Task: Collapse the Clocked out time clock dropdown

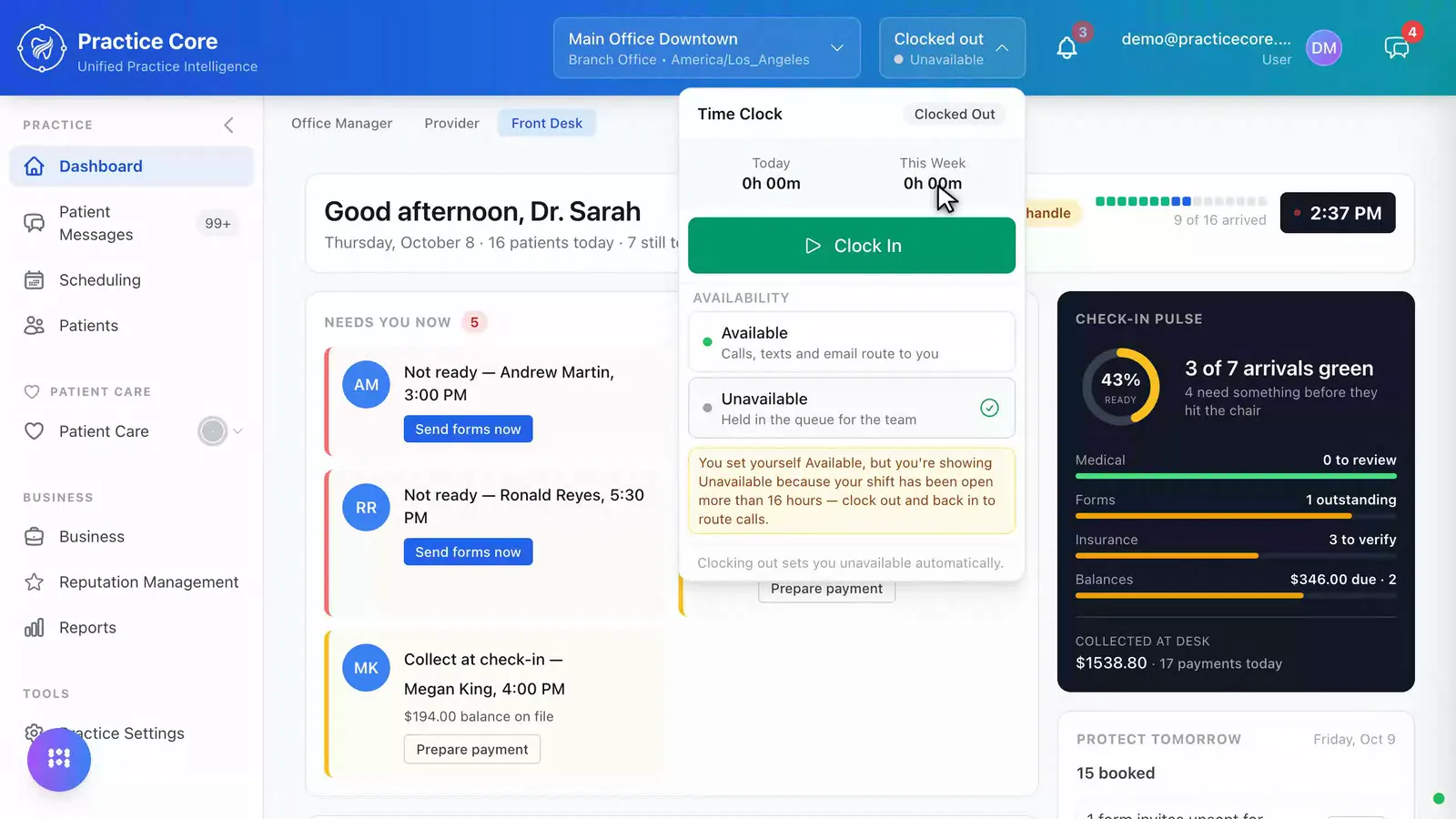Action: (x=952, y=48)
